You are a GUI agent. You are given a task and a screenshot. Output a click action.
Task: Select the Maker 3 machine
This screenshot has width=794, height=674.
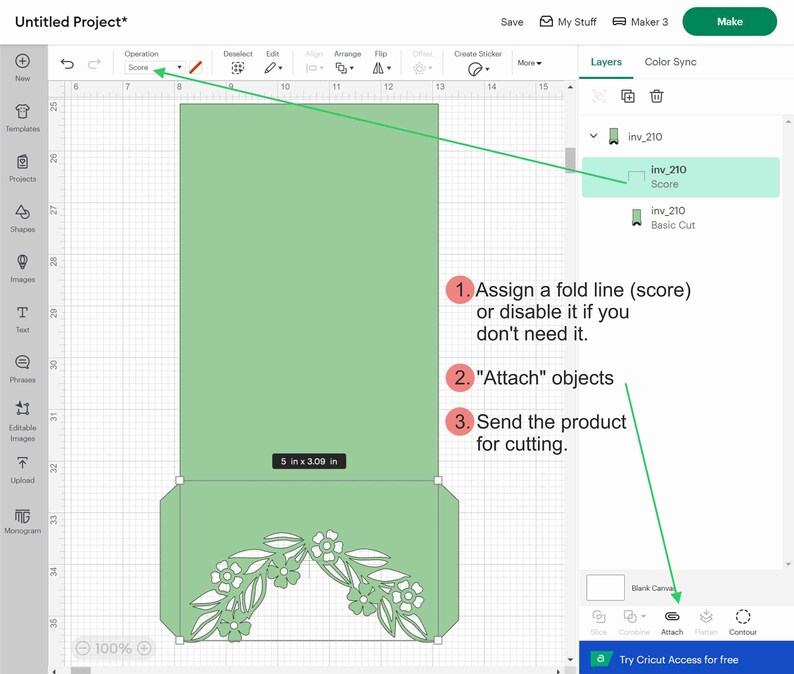pyautogui.click(x=640, y=22)
